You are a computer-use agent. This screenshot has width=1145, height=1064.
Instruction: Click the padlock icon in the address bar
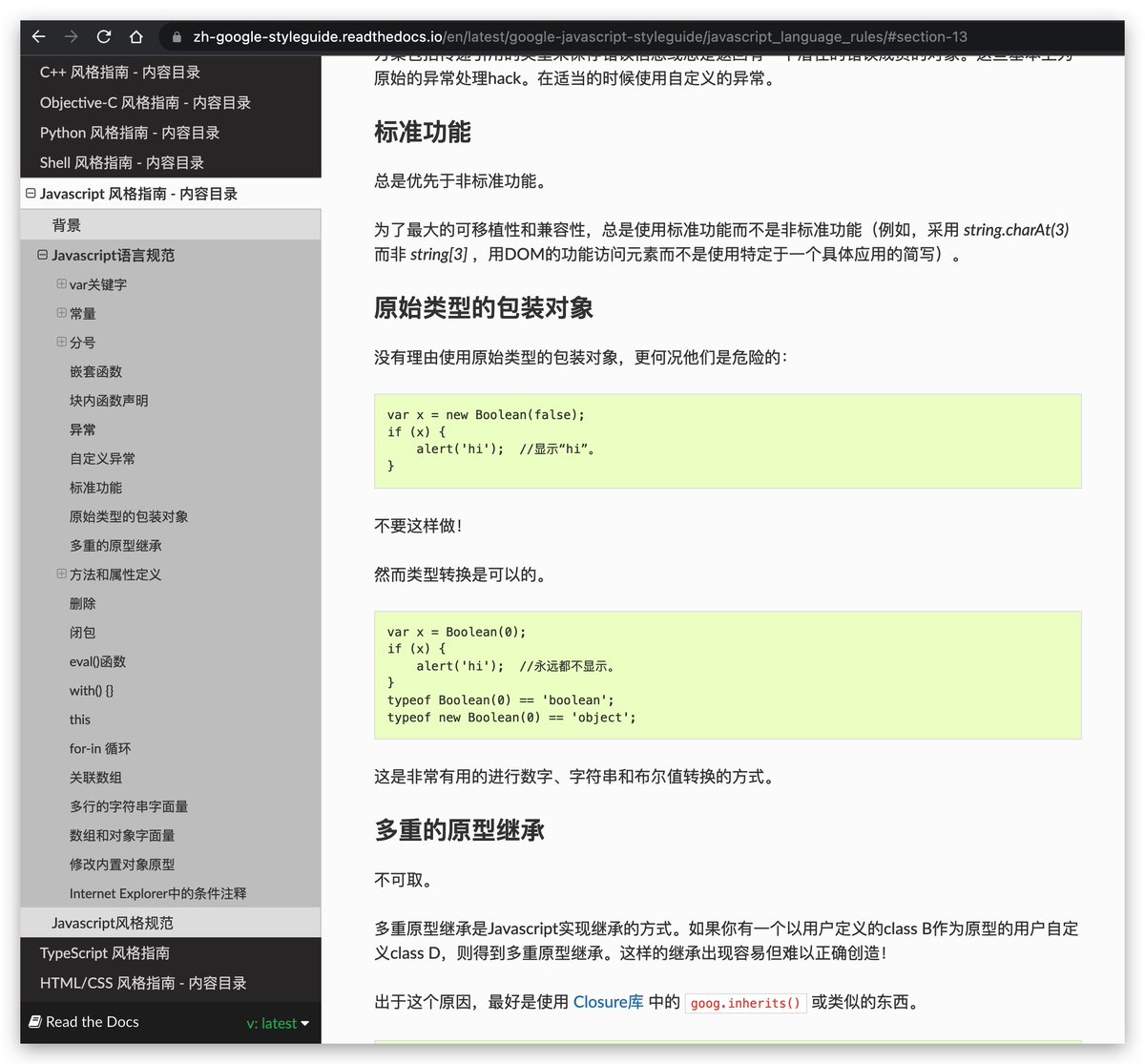(177, 37)
